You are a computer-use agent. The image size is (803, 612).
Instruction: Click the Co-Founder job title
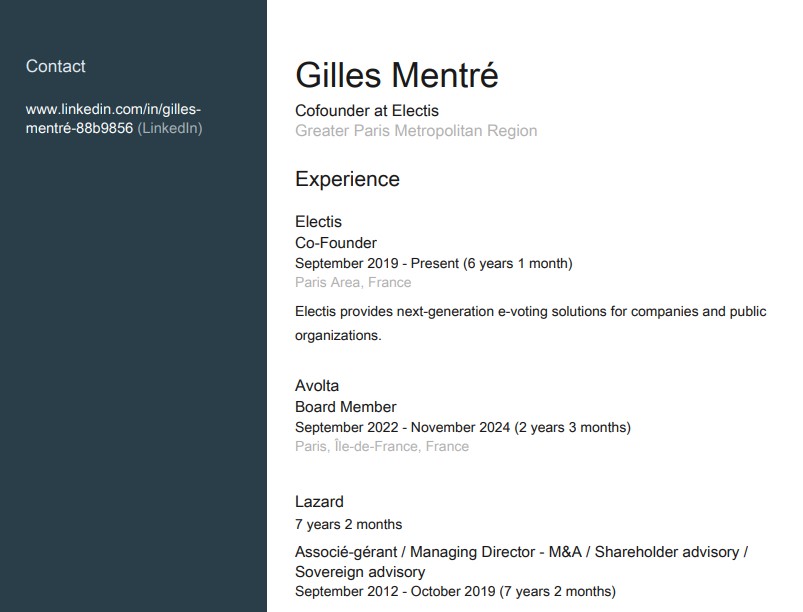click(x=336, y=243)
